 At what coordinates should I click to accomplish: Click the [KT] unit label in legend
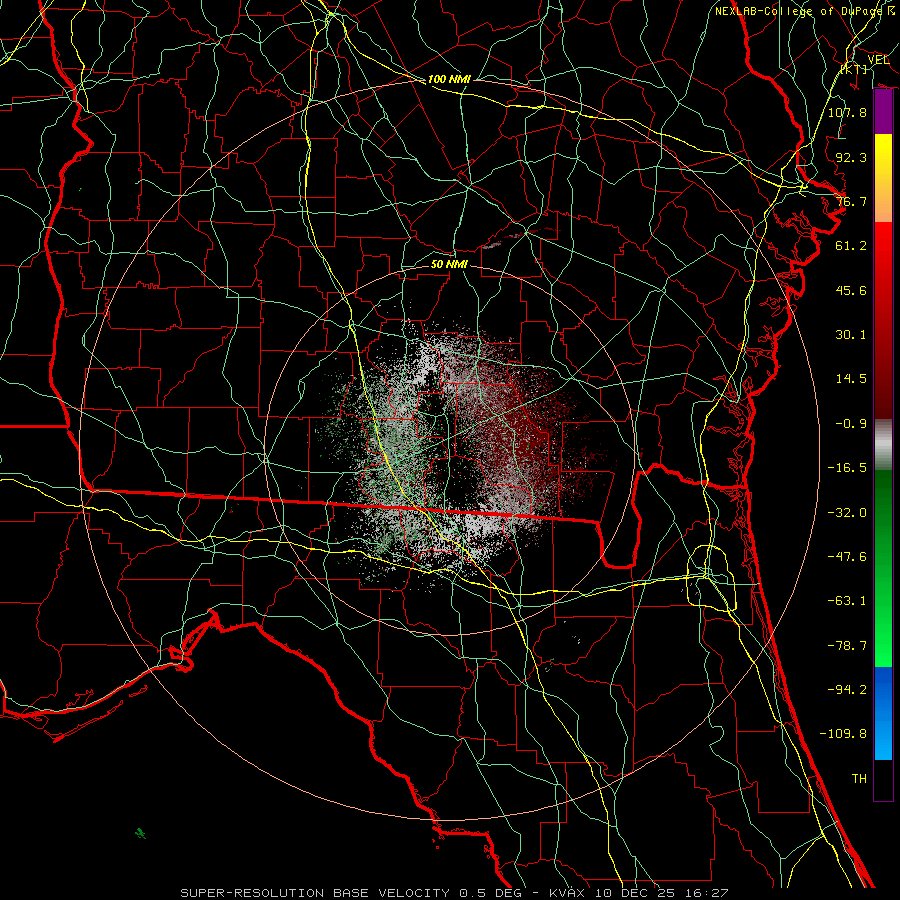coord(854,69)
